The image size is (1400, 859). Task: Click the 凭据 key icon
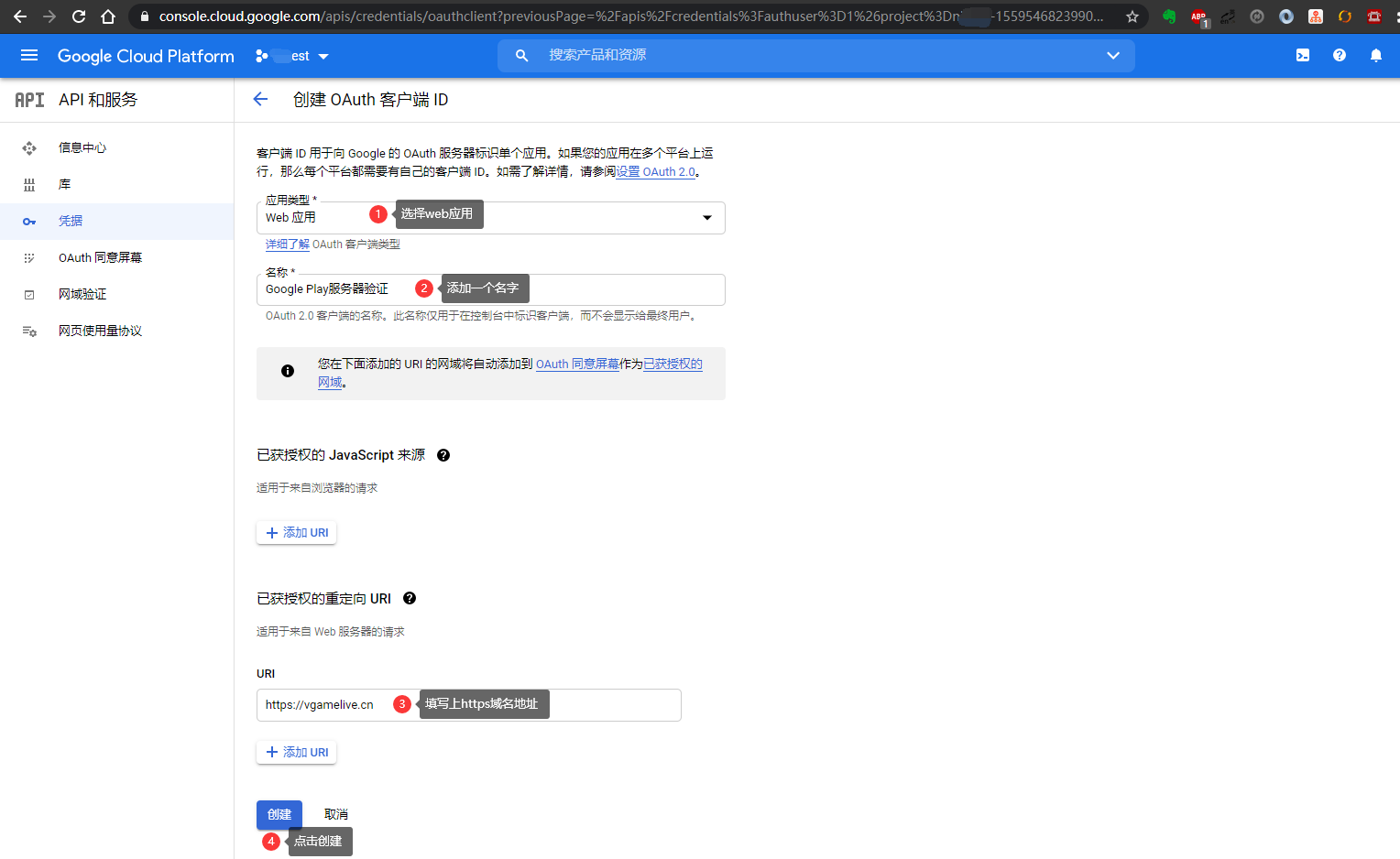pyautogui.click(x=29, y=222)
